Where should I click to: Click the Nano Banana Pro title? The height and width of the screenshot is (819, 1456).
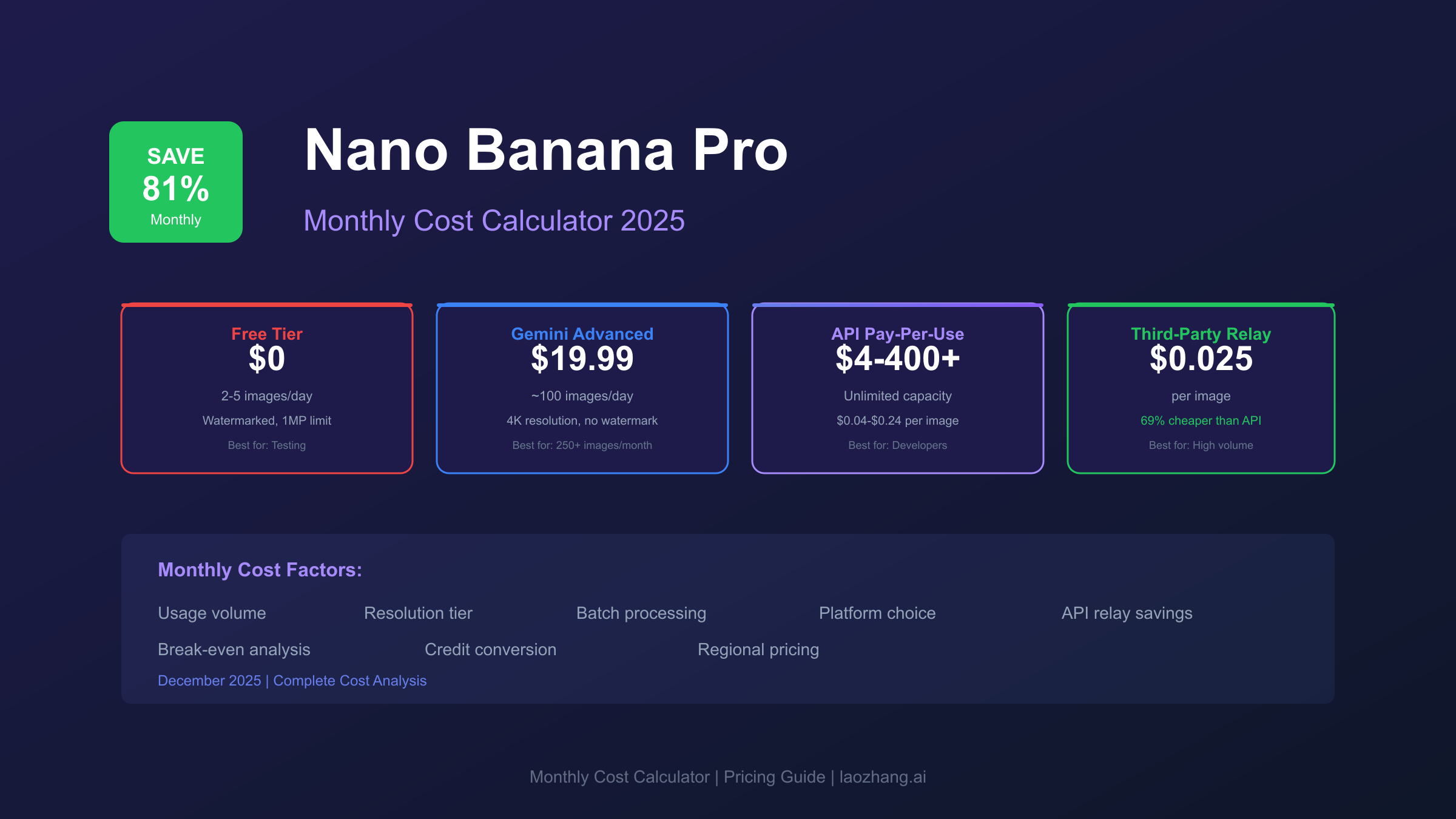pyautogui.click(x=545, y=150)
